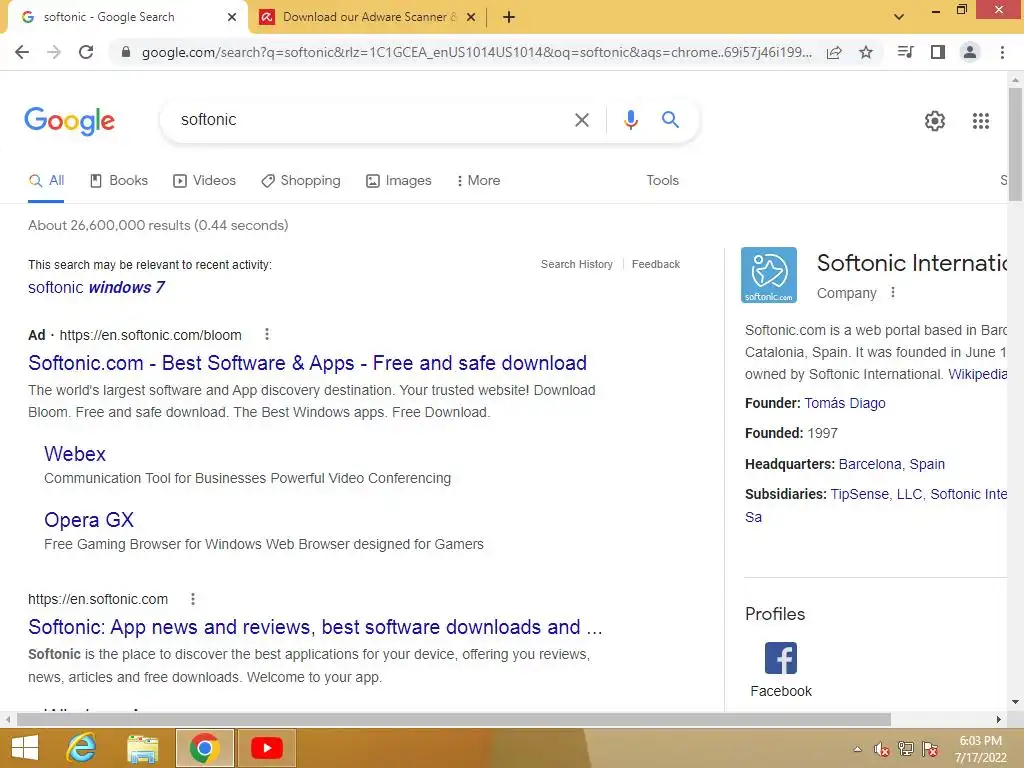Submit search with magnifier icon
The height and width of the screenshot is (768, 1024).
point(670,120)
